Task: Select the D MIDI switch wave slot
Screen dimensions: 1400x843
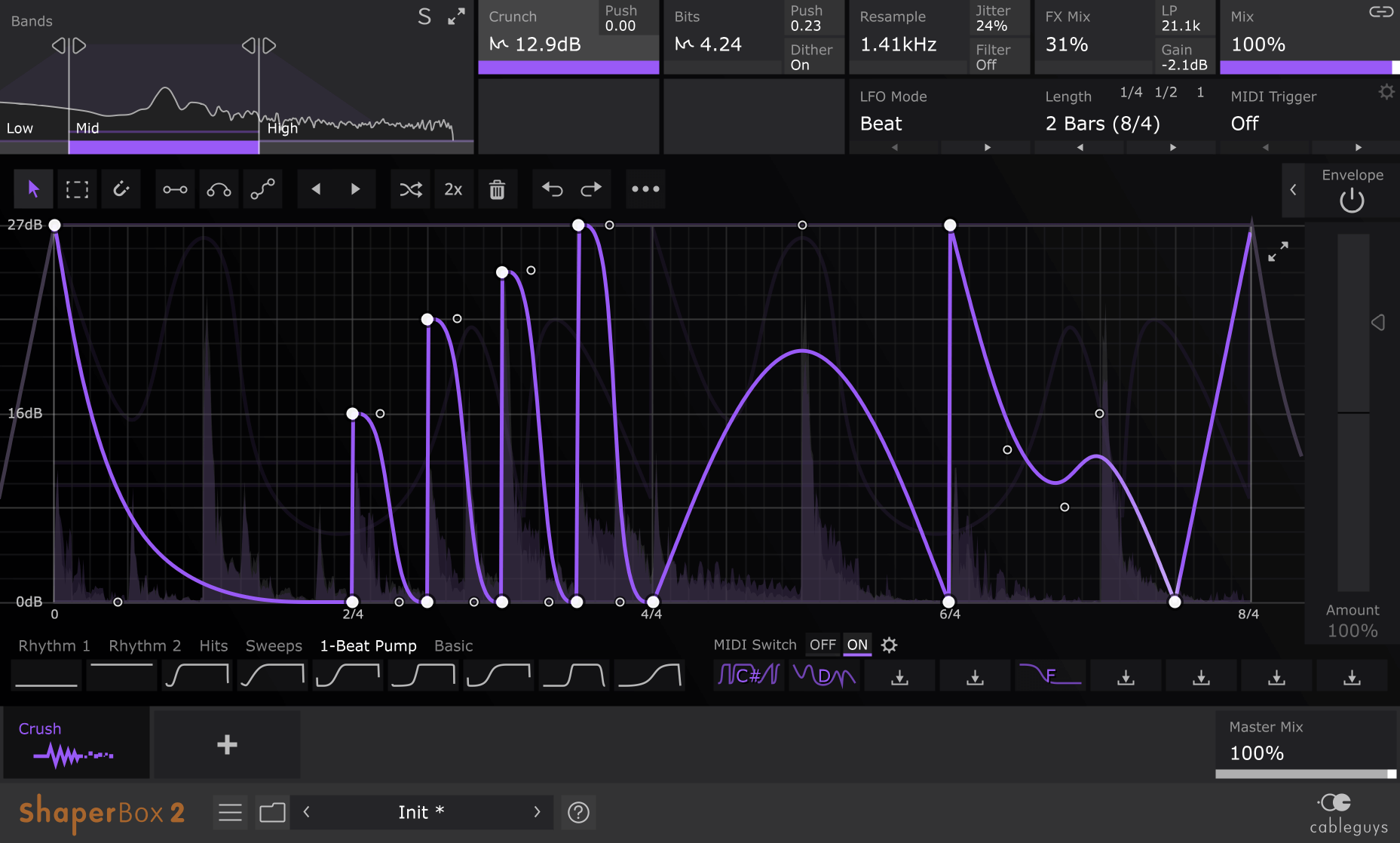Action: [x=824, y=675]
